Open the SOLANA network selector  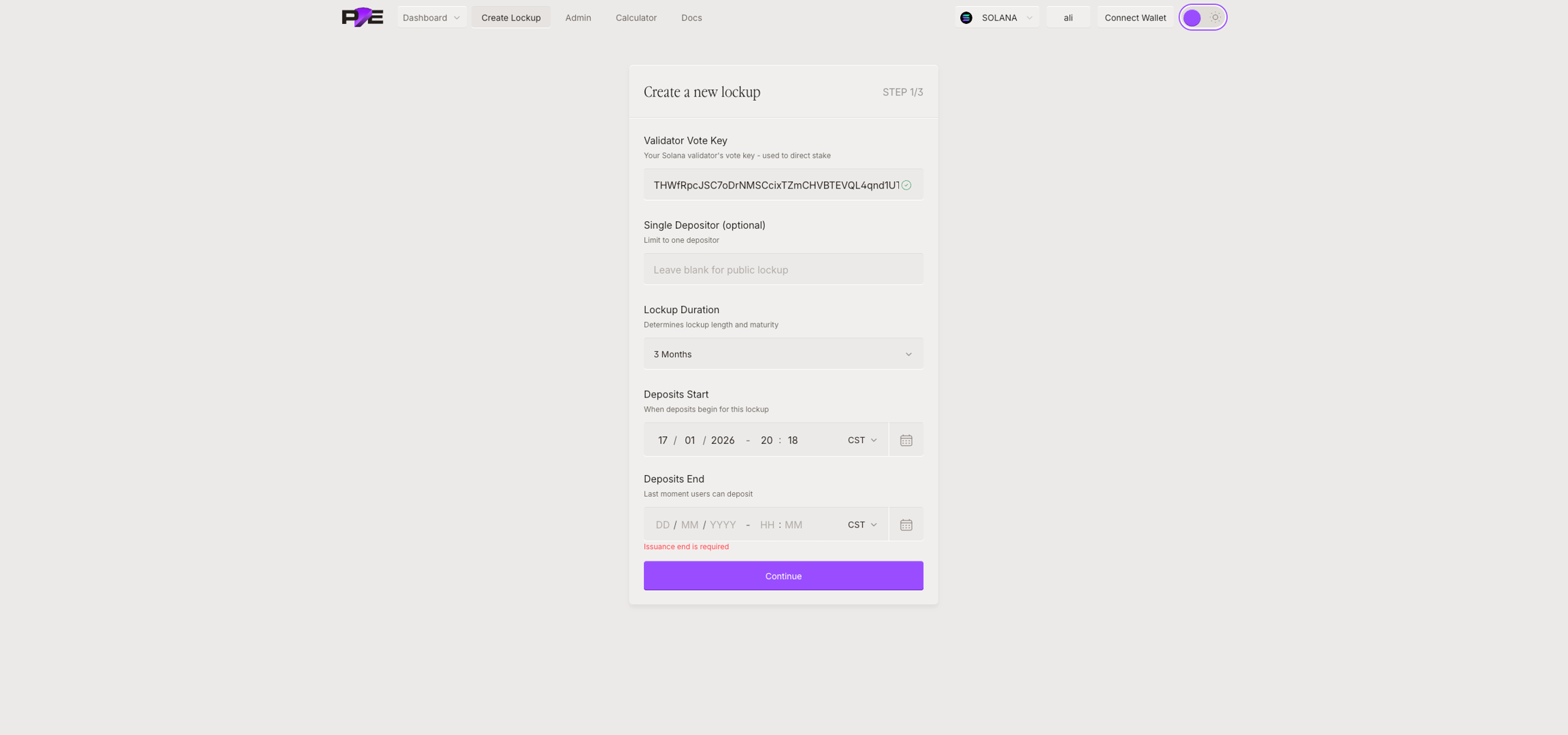(998, 18)
